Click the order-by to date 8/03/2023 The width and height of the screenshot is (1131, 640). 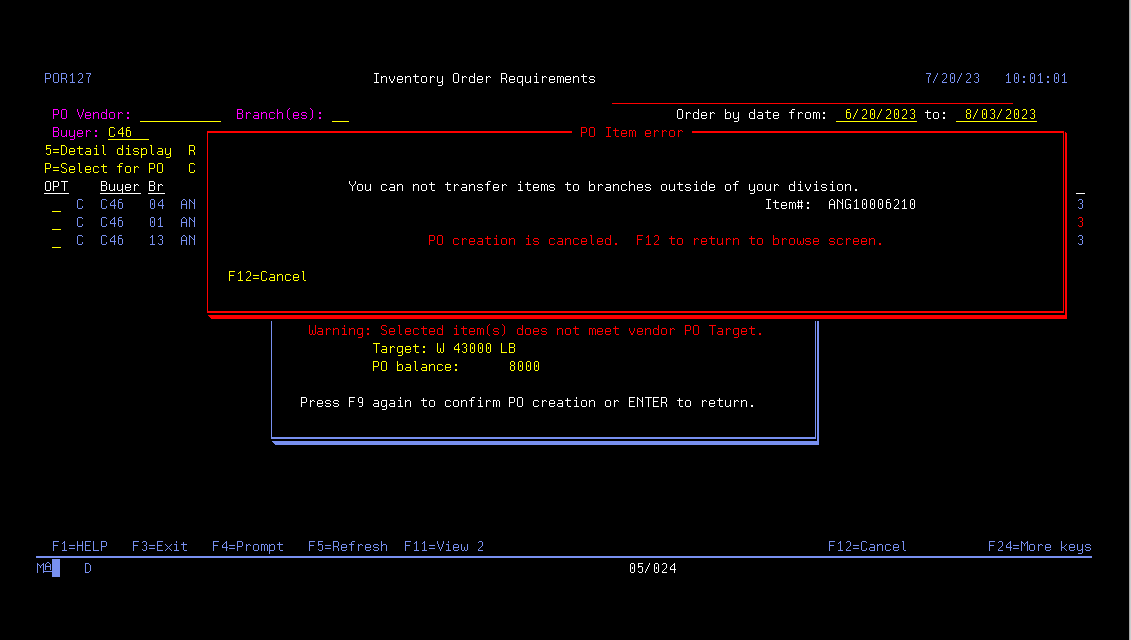coord(996,115)
